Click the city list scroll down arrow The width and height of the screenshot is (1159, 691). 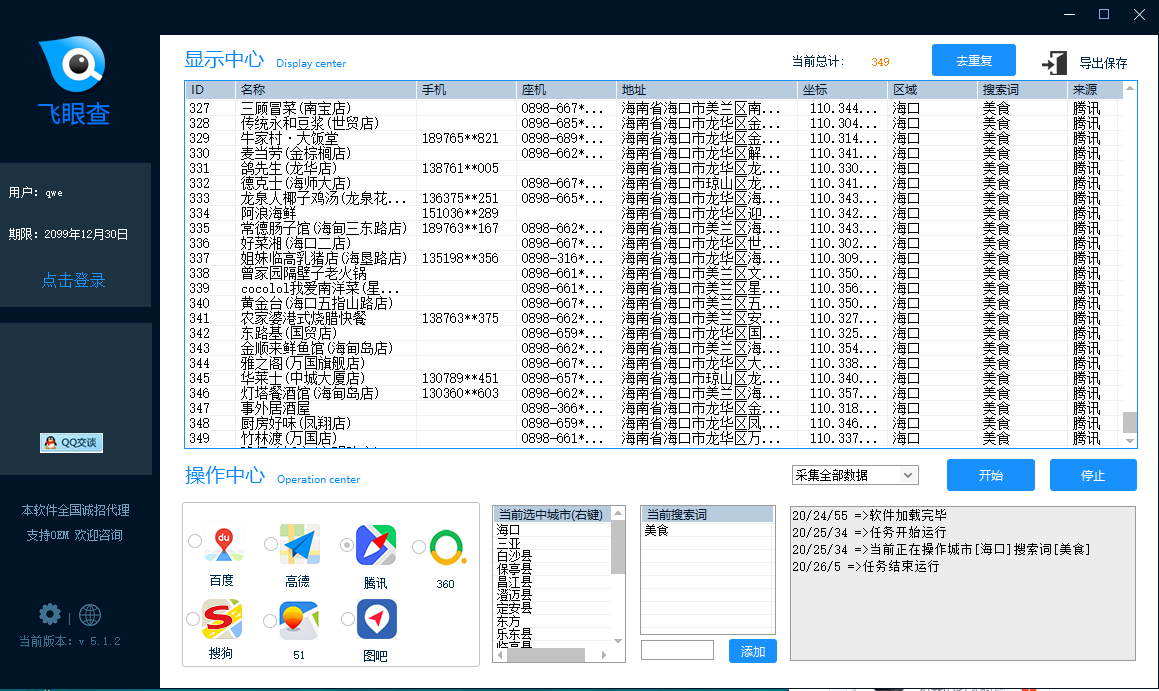(618, 641)
